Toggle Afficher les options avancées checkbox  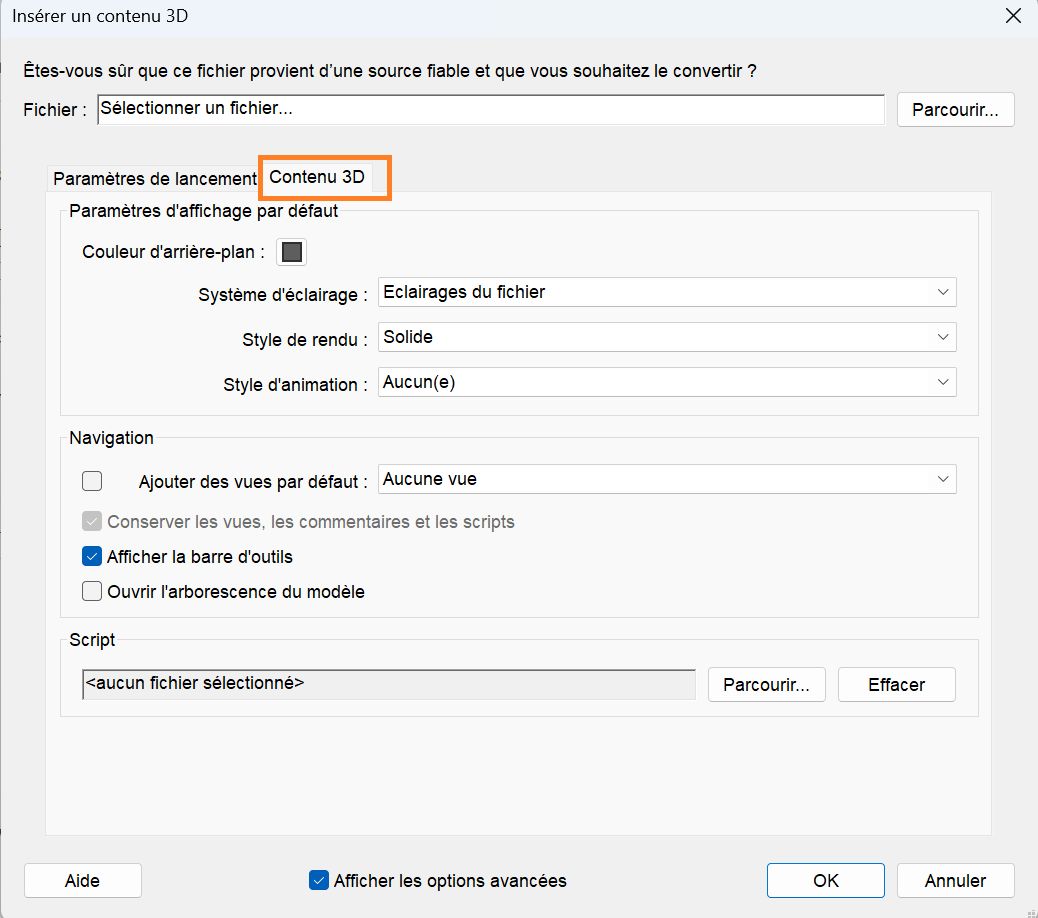click(x=319, y=881)
